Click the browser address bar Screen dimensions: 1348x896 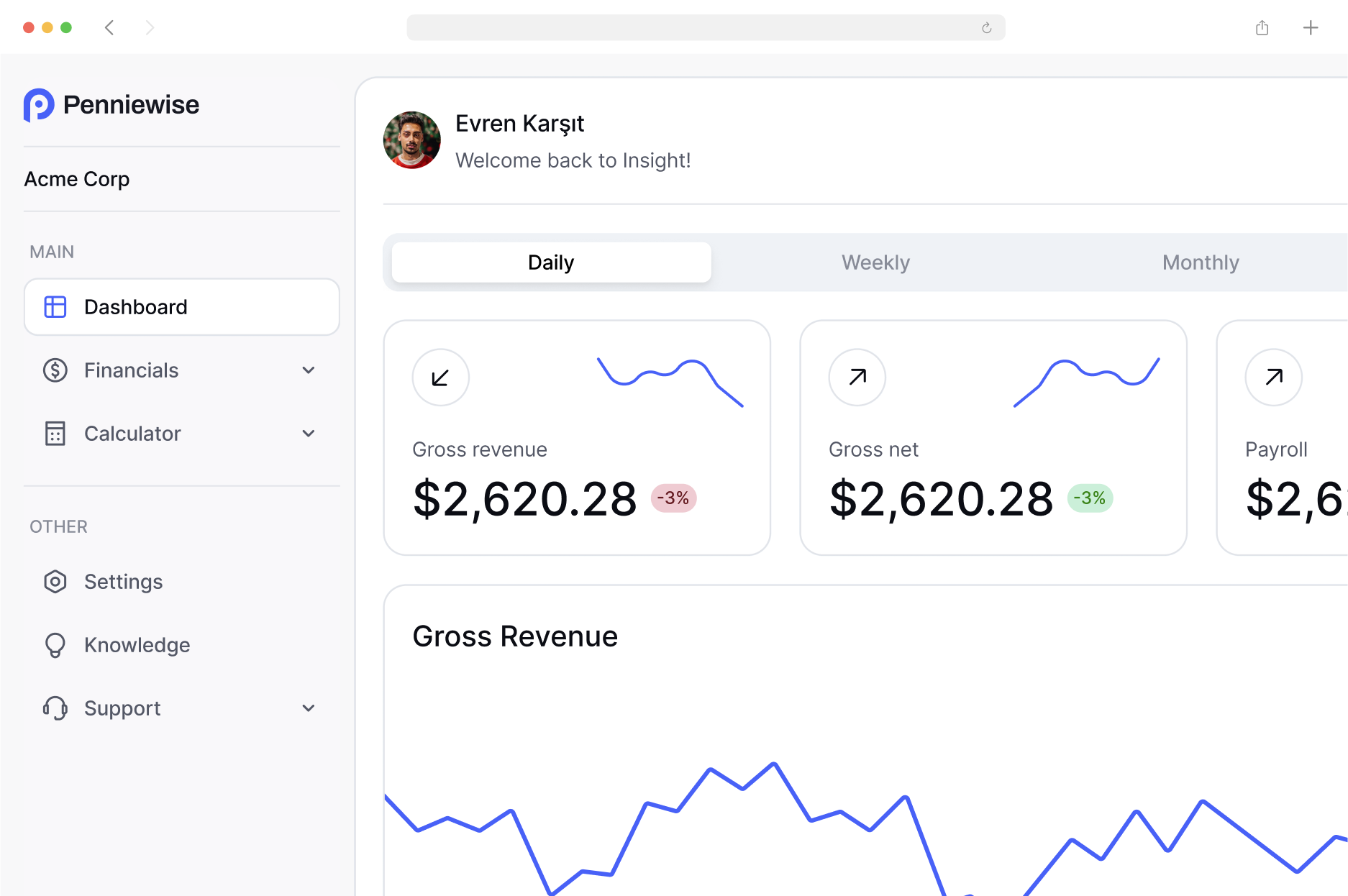(x=691, y=28)
